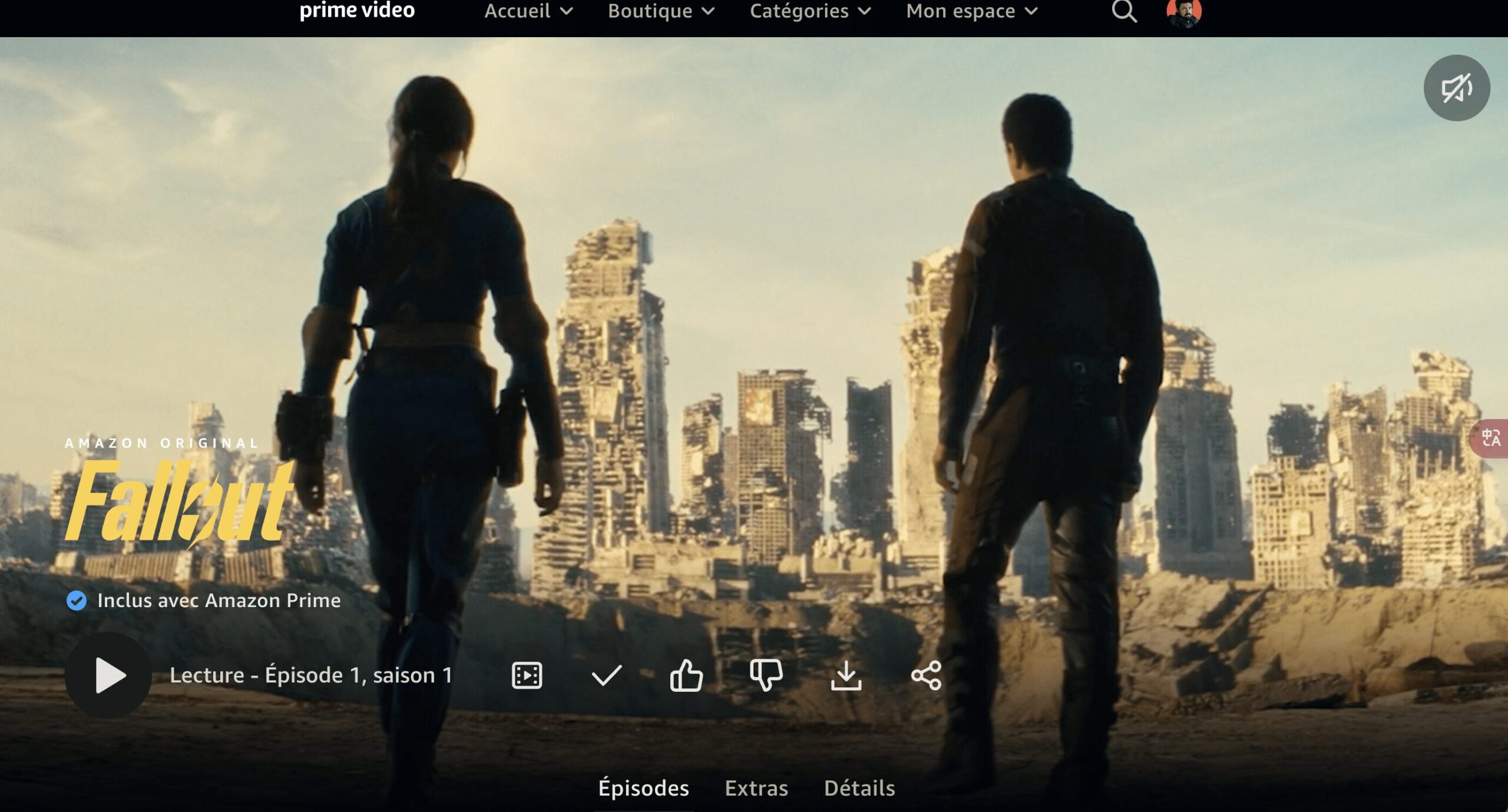Open the user profile avatar
This screenshot has width=1508, height=812.
1184,12
